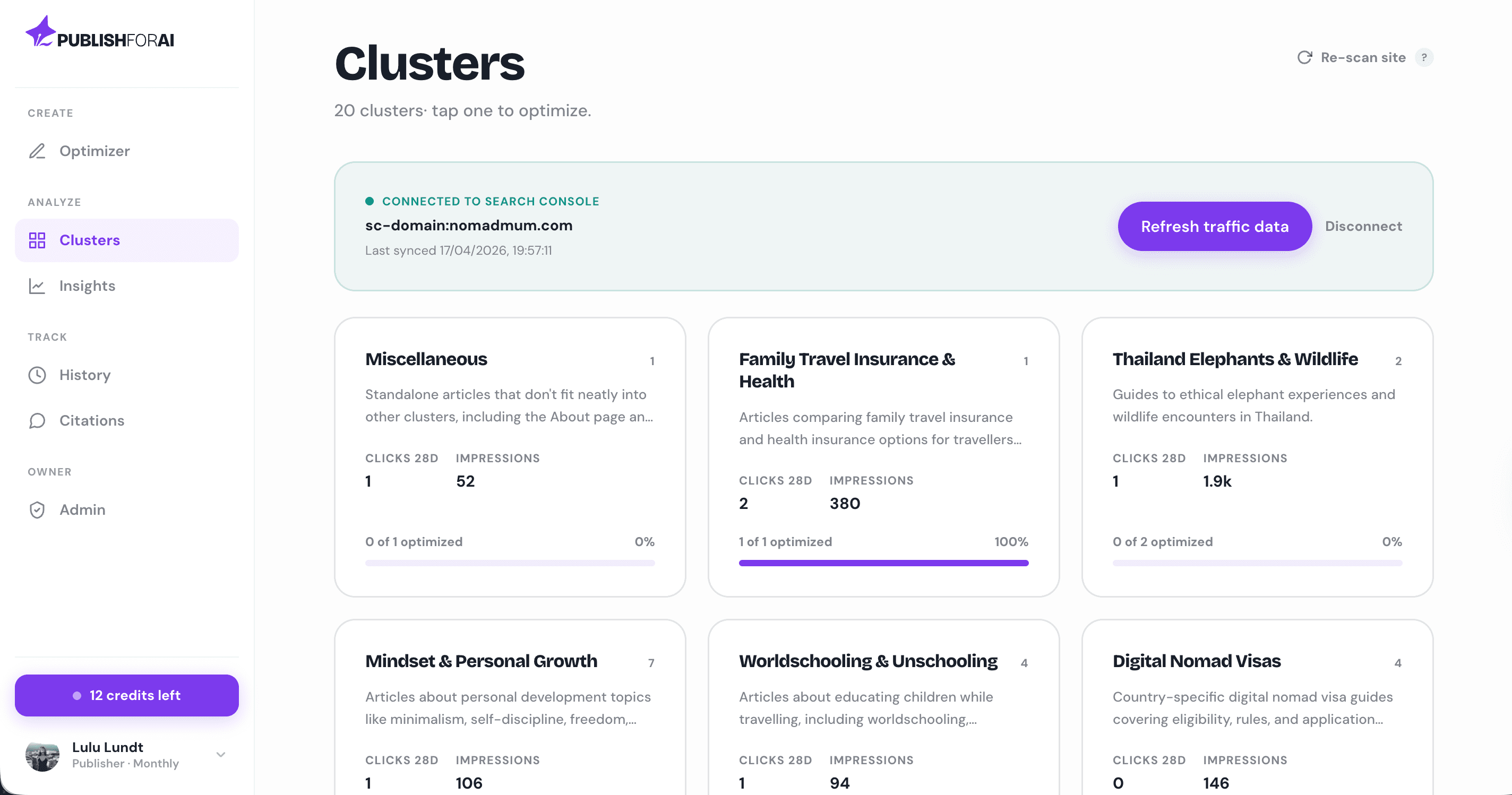This screenshot has width=1512, height=795.
Task: Click Disconnect from Search Console
Action: (1363, 227)
